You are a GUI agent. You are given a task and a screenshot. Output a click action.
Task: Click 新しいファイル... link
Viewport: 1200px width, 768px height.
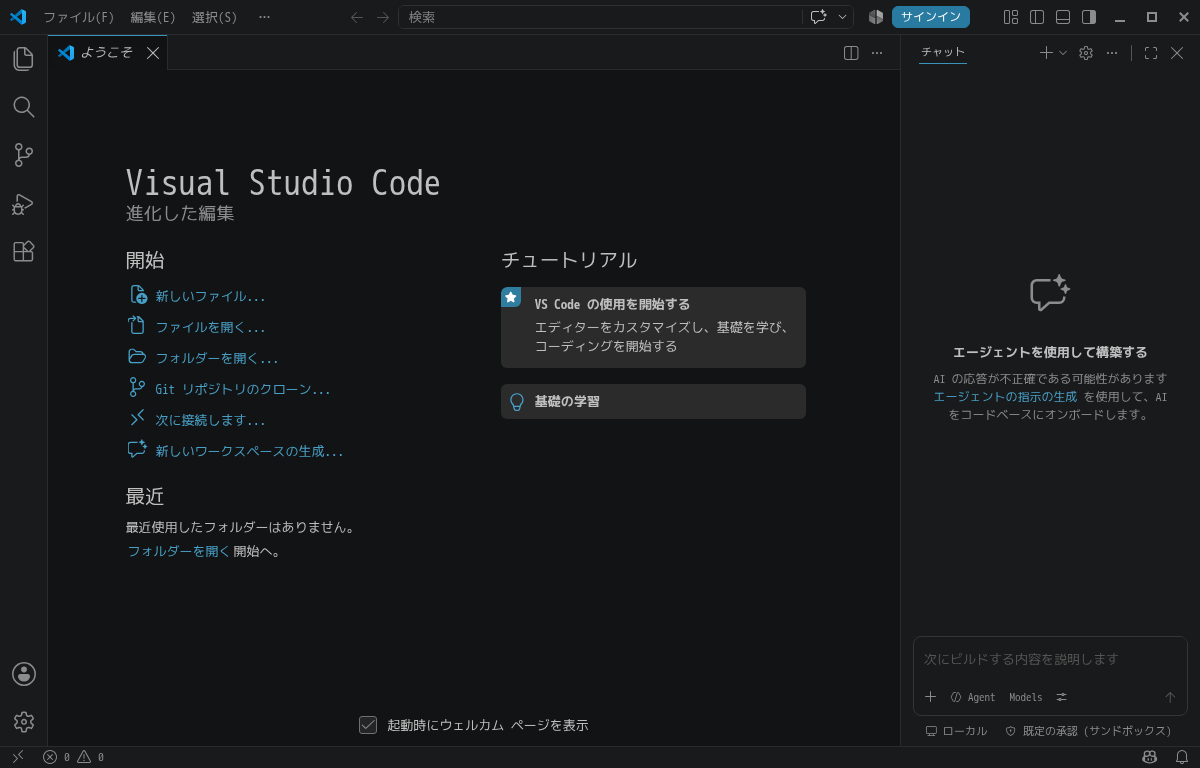(x=197, y=296)
